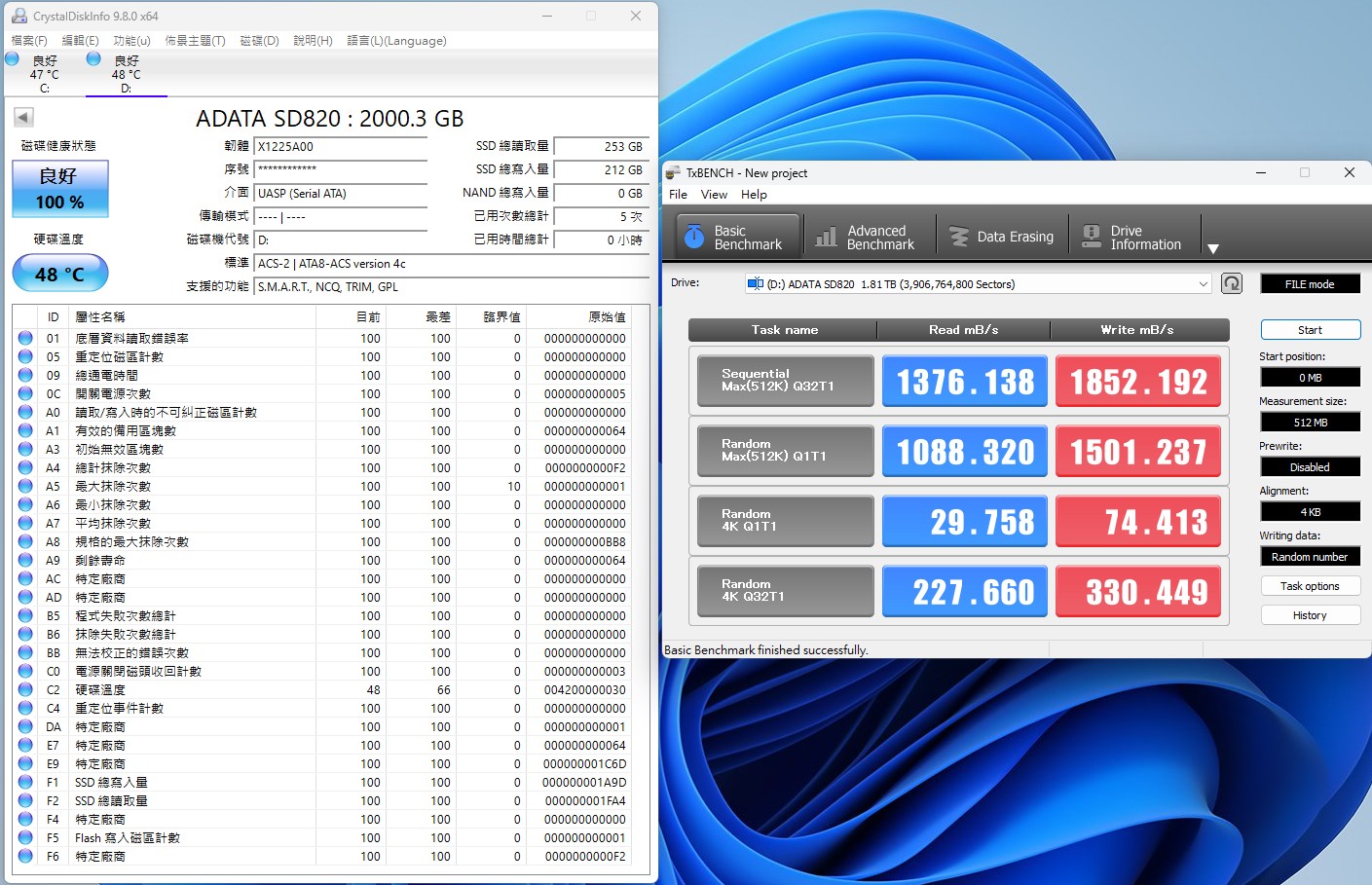Image resolution: width=1372 pixels, height=885 pixels.
Task: Click the CrystalDiskInfo title bar app icon
Action: tap(19, 16)
